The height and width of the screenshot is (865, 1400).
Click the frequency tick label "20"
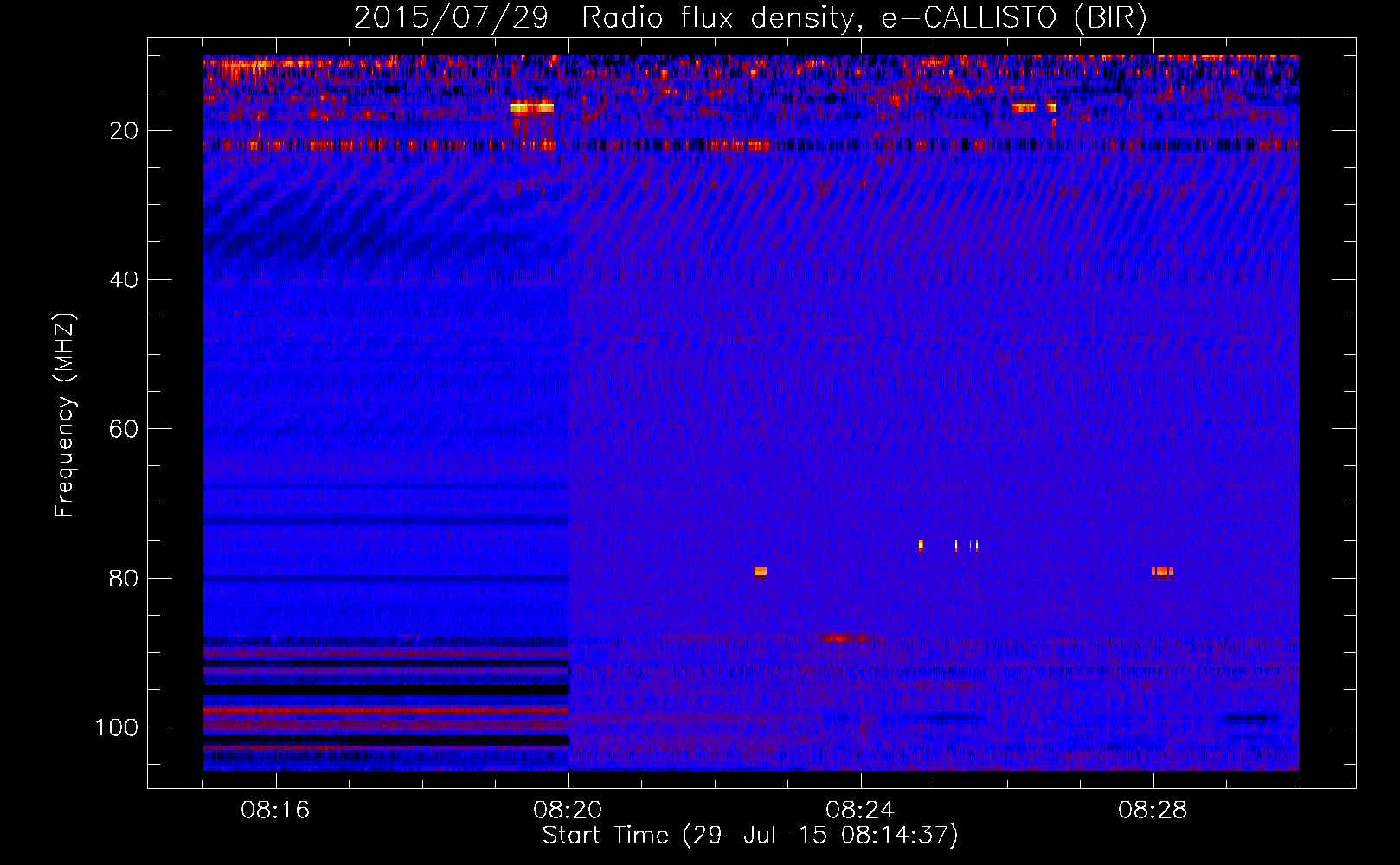(x=124, y=131)
